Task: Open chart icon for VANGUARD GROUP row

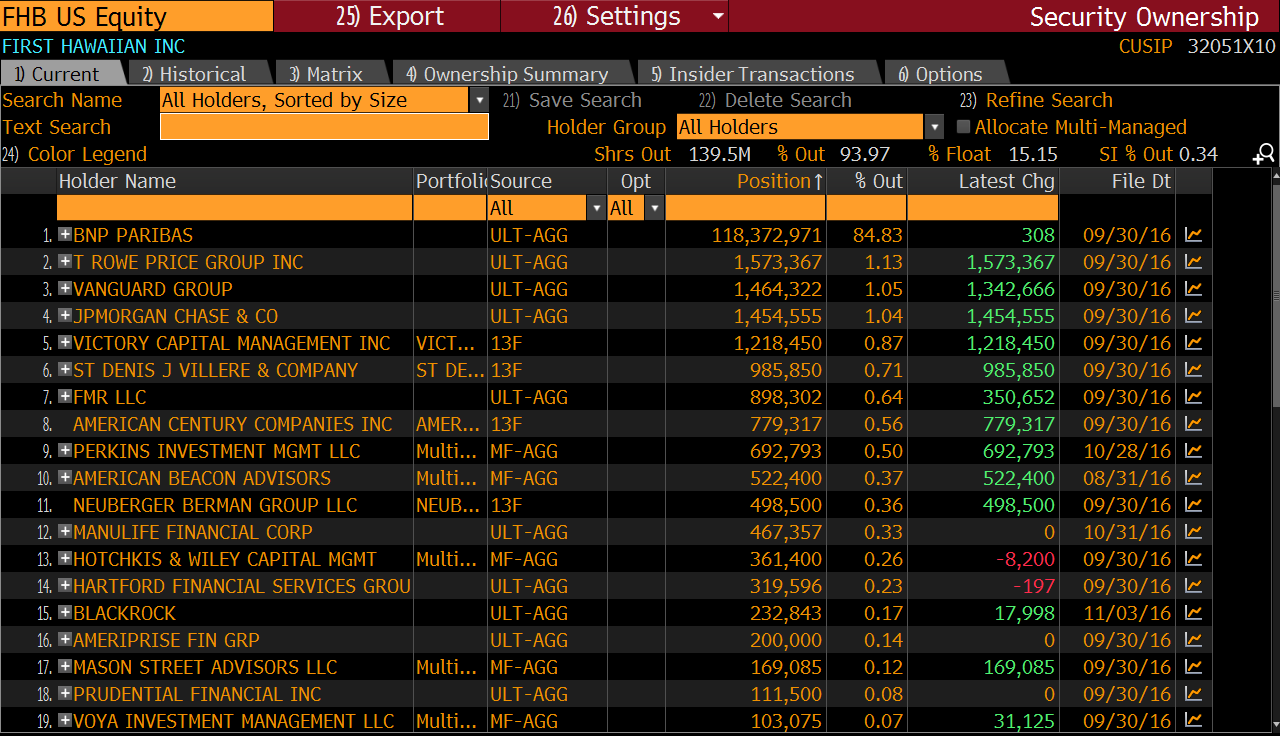Action: [1193, 289]
